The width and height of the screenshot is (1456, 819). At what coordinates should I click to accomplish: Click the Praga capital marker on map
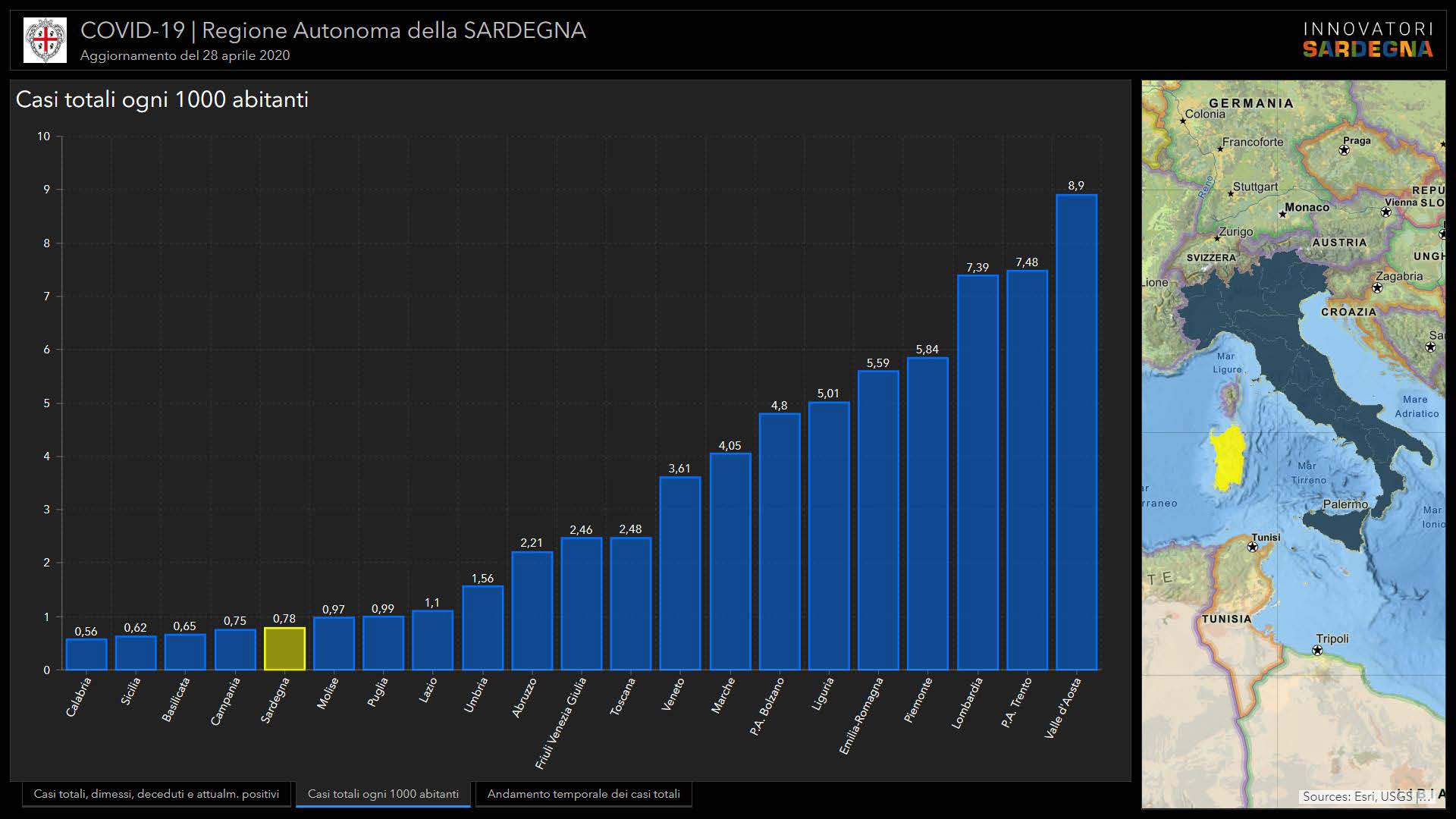point(1344,150)
